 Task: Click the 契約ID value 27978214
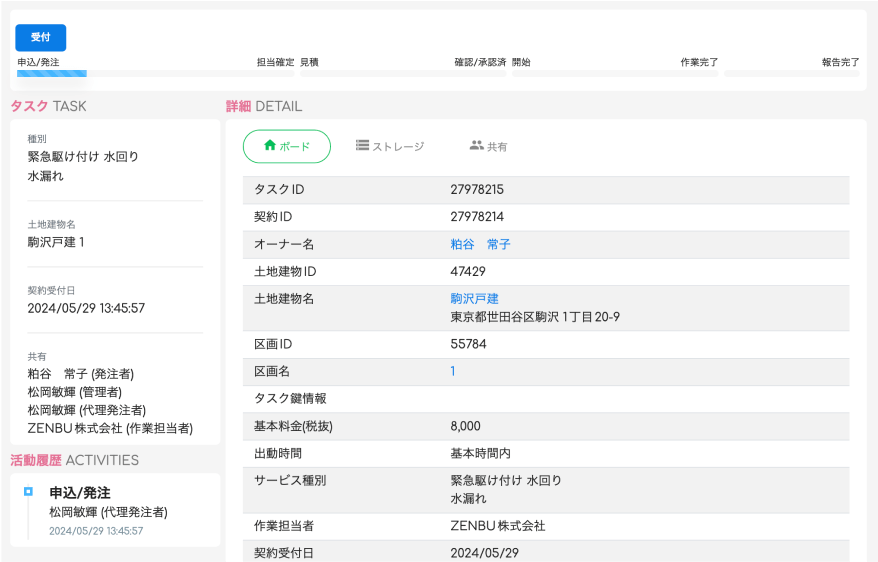[477, 216]
